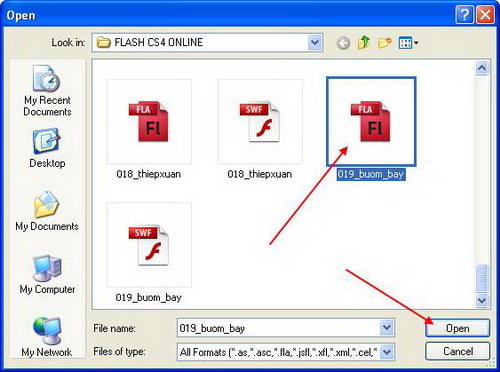Cancel the Open dialog
The width and height of the screenshot is (500, 372).
tap(458, 351)
